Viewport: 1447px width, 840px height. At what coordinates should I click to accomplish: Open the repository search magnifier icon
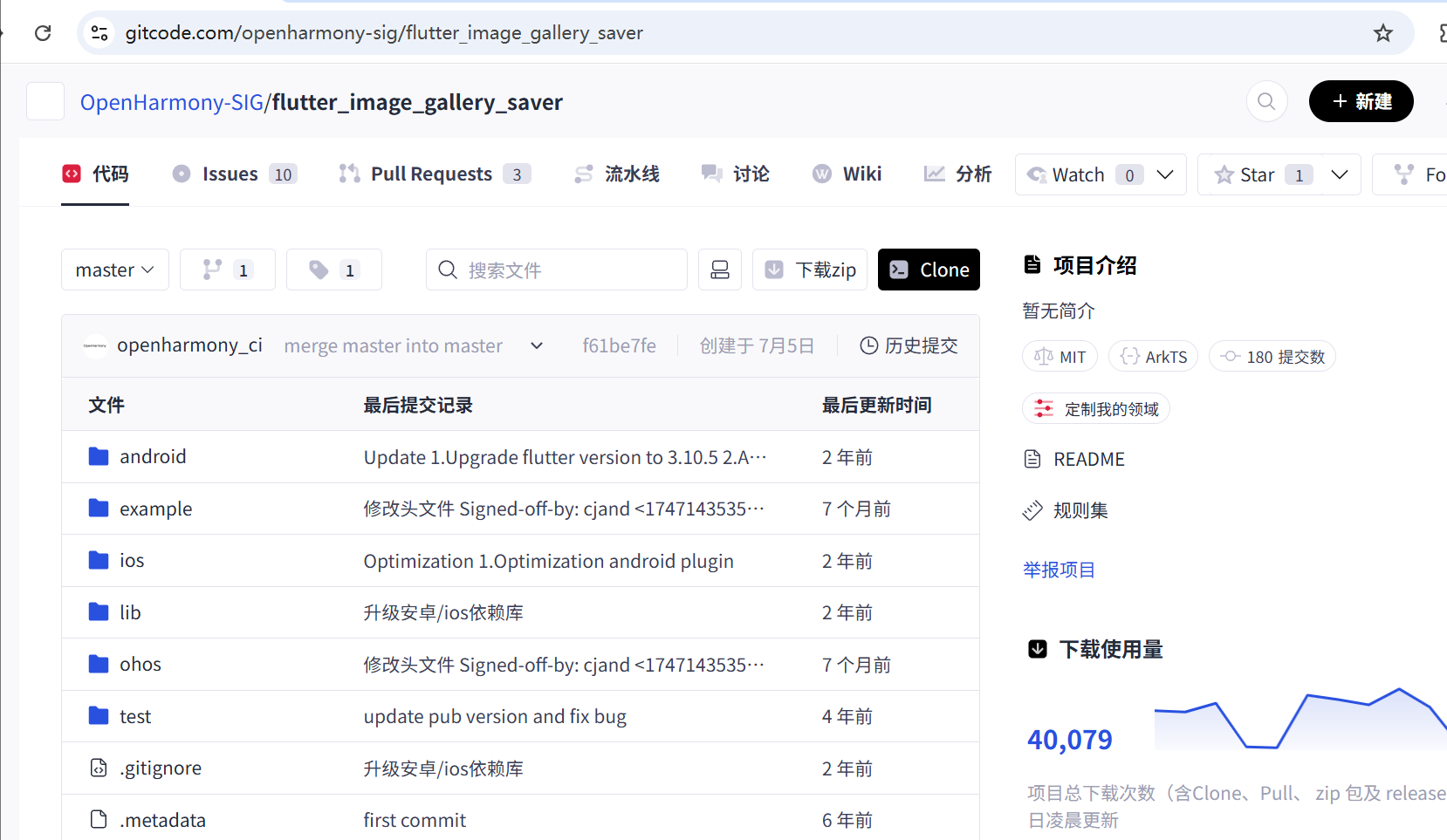click(x=1266, y=101)
